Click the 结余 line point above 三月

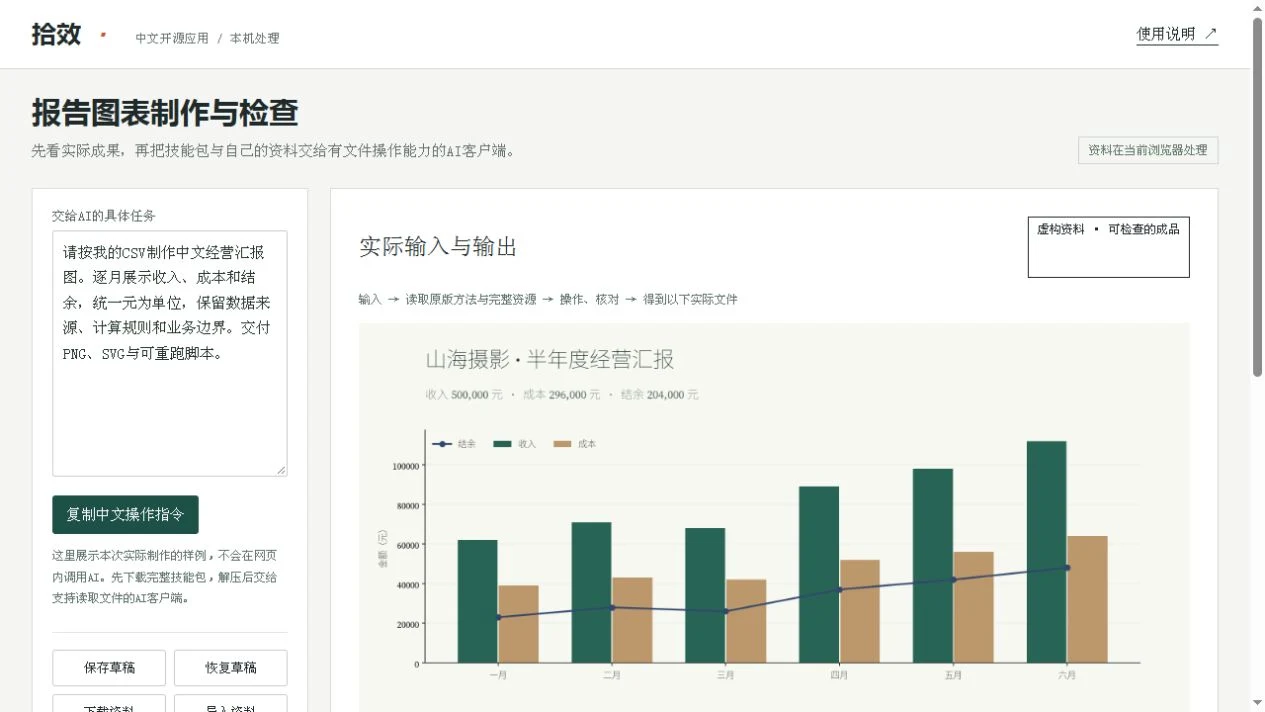pyautogui.click(x=726, y=611)
